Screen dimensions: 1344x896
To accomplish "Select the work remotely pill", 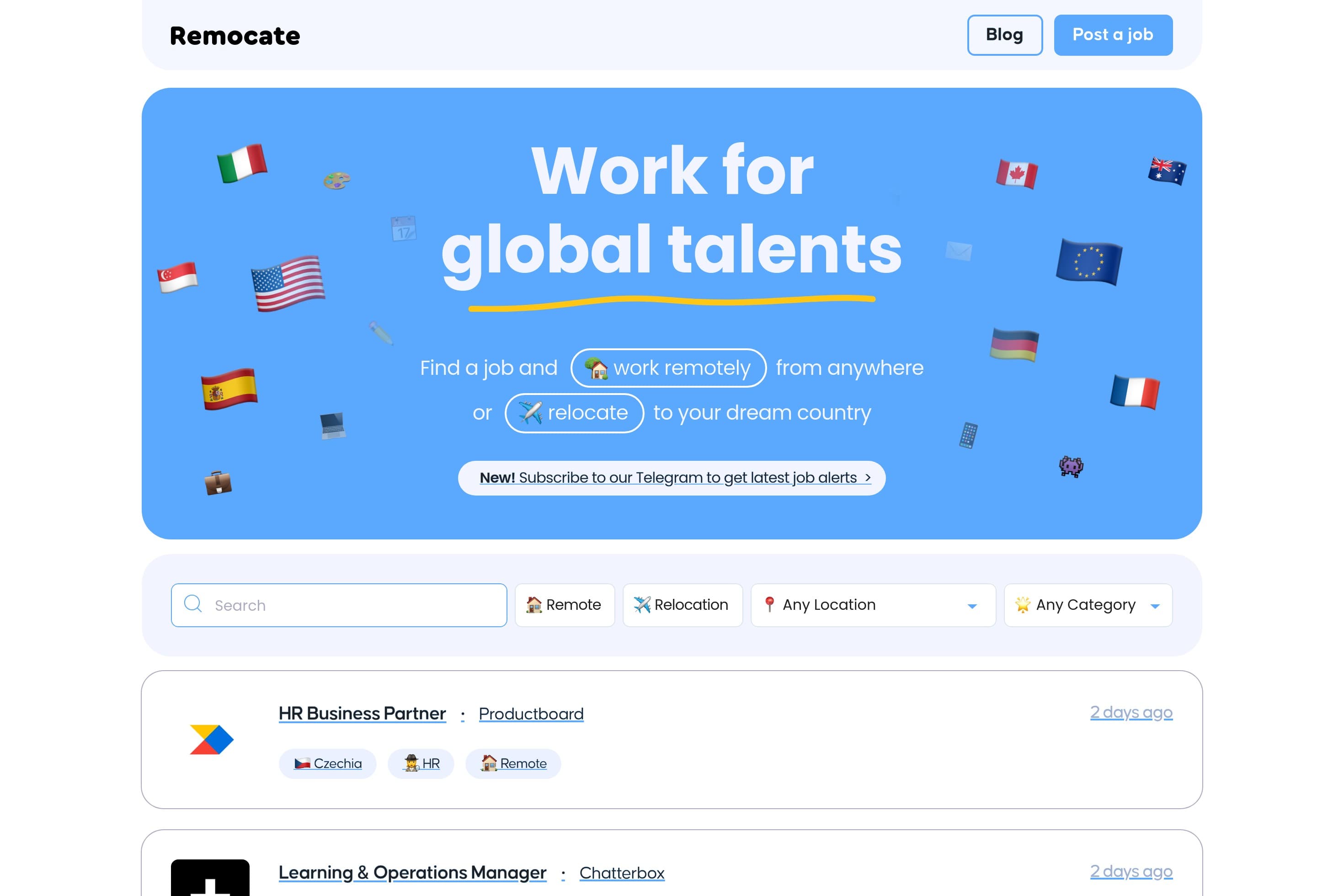I will click(668, 368).
